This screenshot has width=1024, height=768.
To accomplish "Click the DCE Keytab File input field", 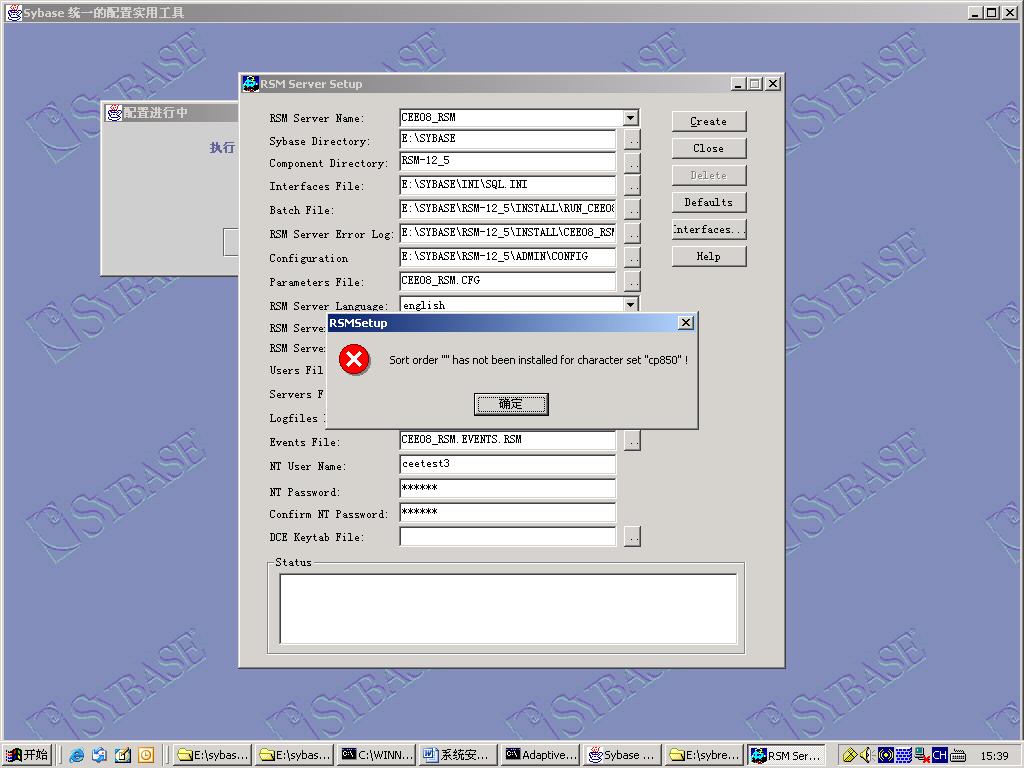I will point(507,537).
